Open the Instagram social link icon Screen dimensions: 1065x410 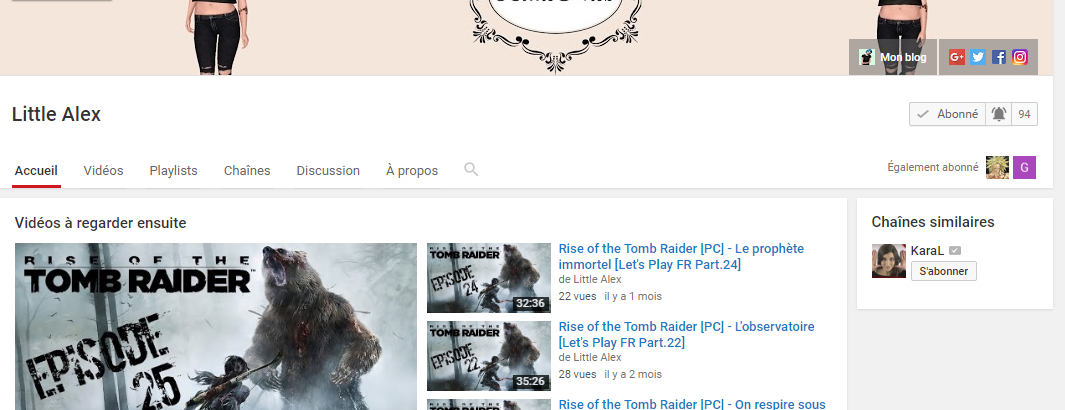1019,58
